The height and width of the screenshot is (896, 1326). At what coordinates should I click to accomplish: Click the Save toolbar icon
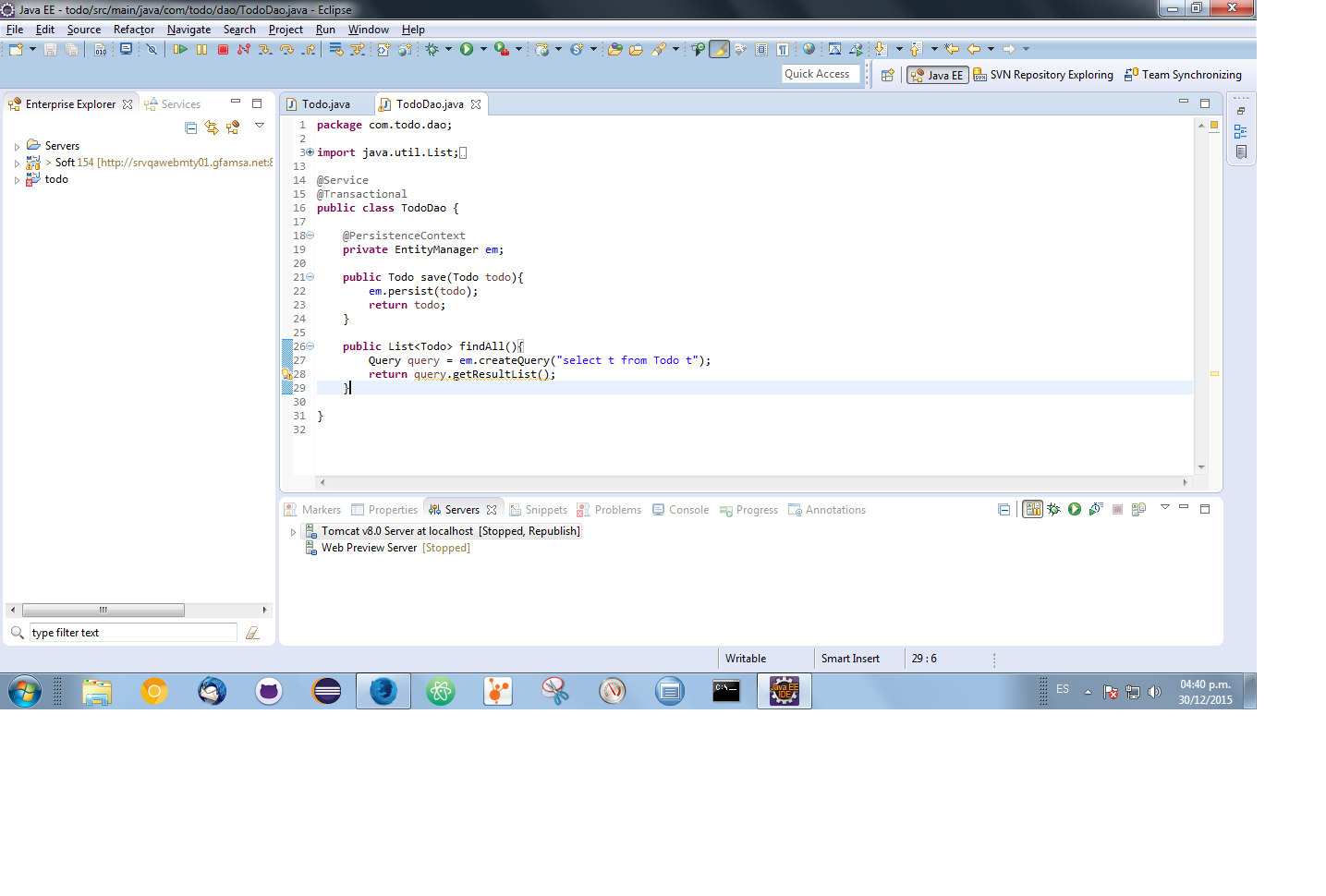50,49
